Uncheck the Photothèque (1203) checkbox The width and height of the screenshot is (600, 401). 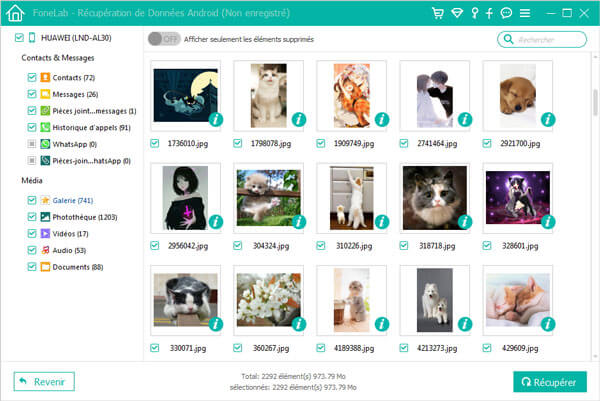pyautogui.click(x=32, y=217)
